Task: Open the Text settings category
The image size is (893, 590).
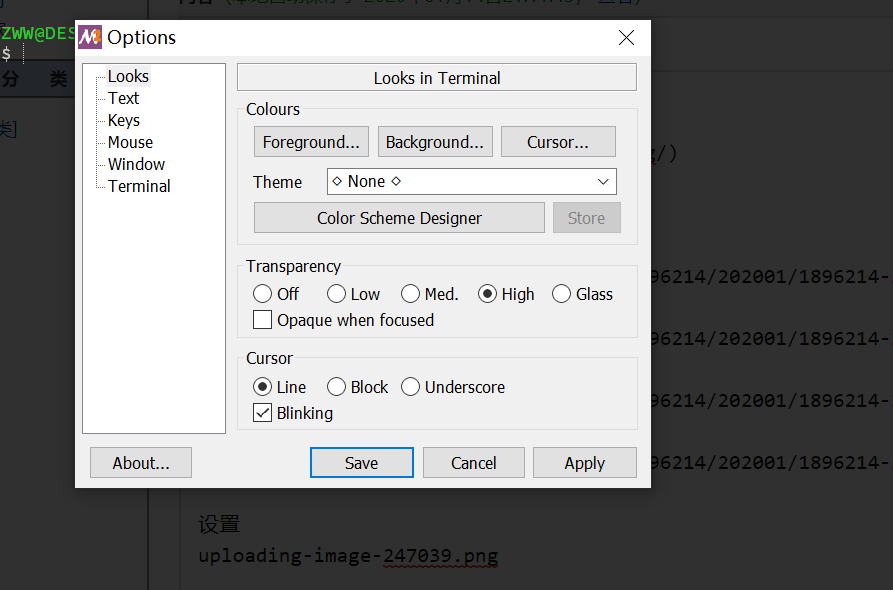Action: click(124, 98)
